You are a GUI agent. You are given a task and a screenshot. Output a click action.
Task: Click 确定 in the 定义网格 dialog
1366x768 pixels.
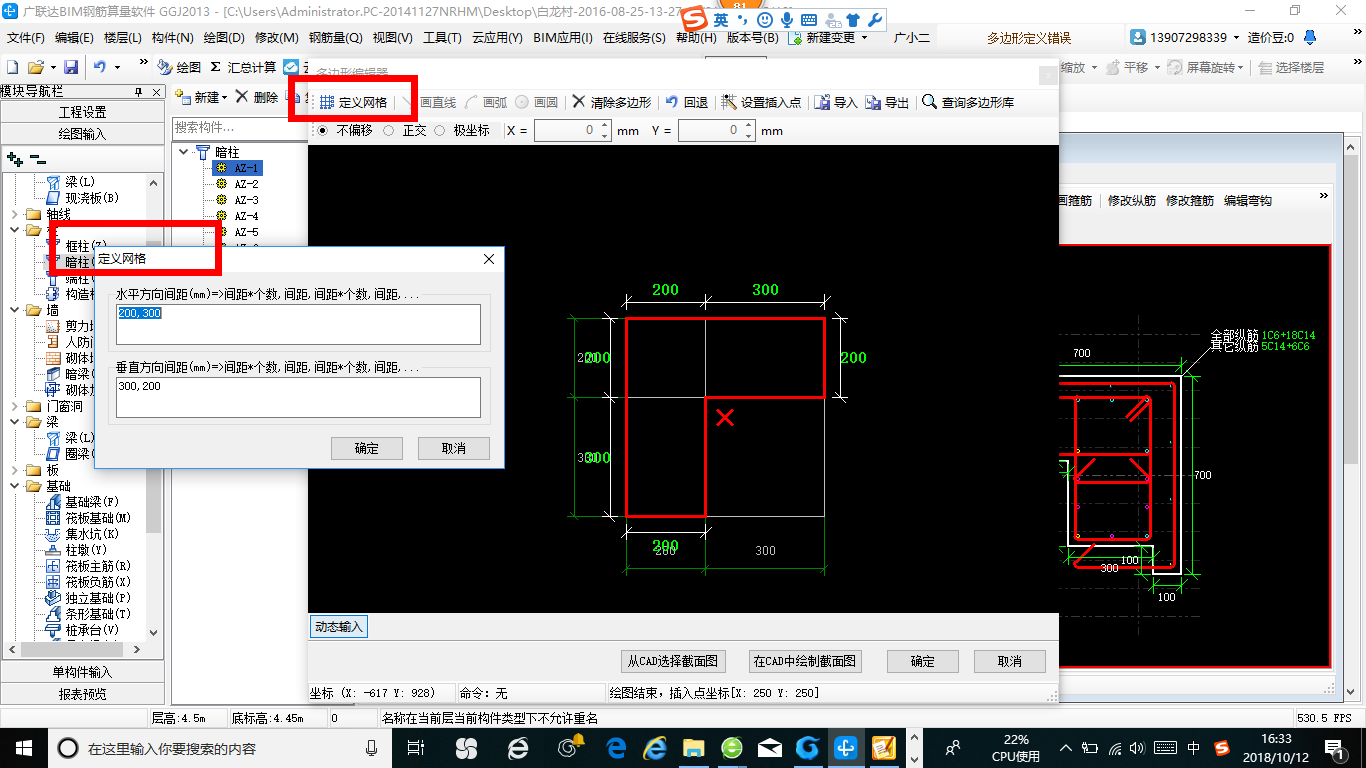click(367, 448)
